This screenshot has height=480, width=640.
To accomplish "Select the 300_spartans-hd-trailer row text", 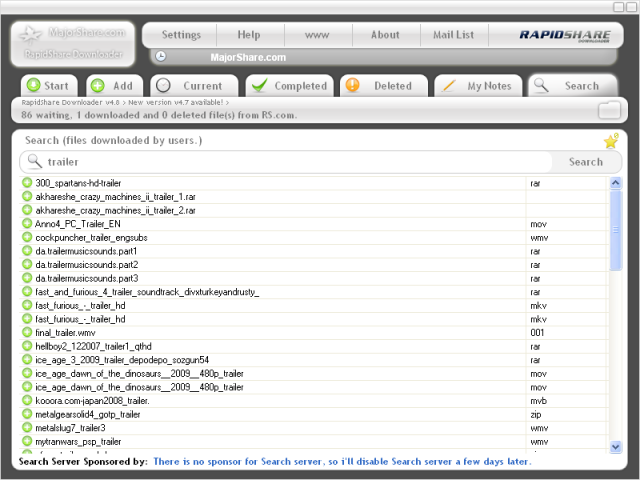I will click(x=78, y=183).
